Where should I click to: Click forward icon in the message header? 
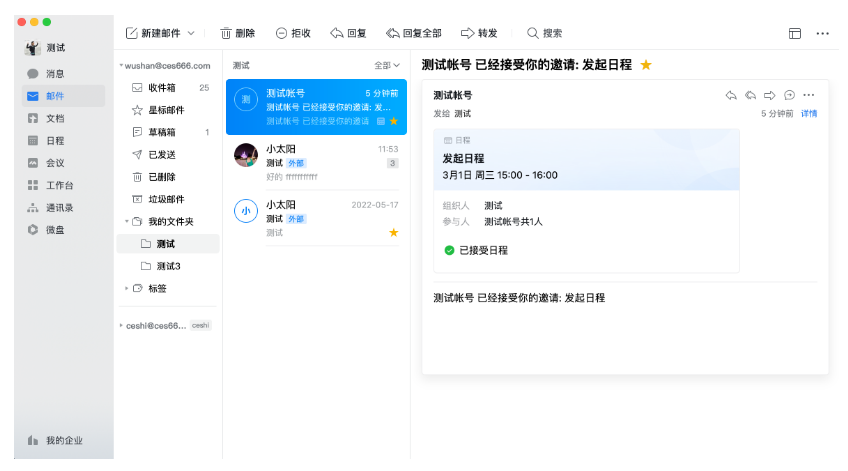point(770,95)
